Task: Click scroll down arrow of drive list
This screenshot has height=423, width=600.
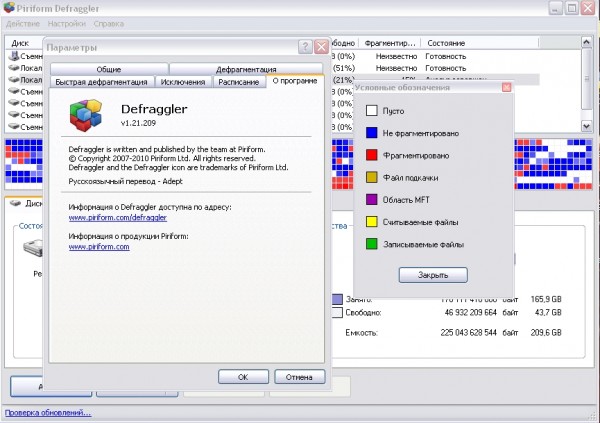Action: (587, 126)
